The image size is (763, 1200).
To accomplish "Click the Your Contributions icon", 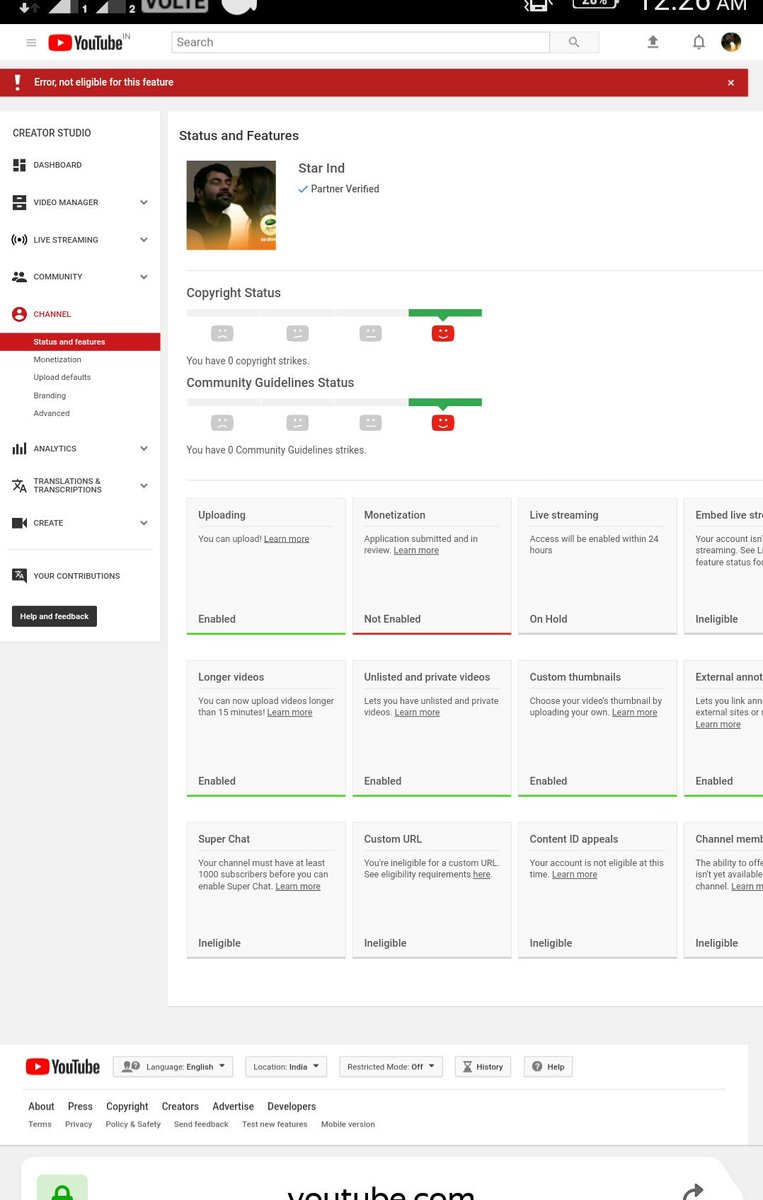I will point(19,576).
